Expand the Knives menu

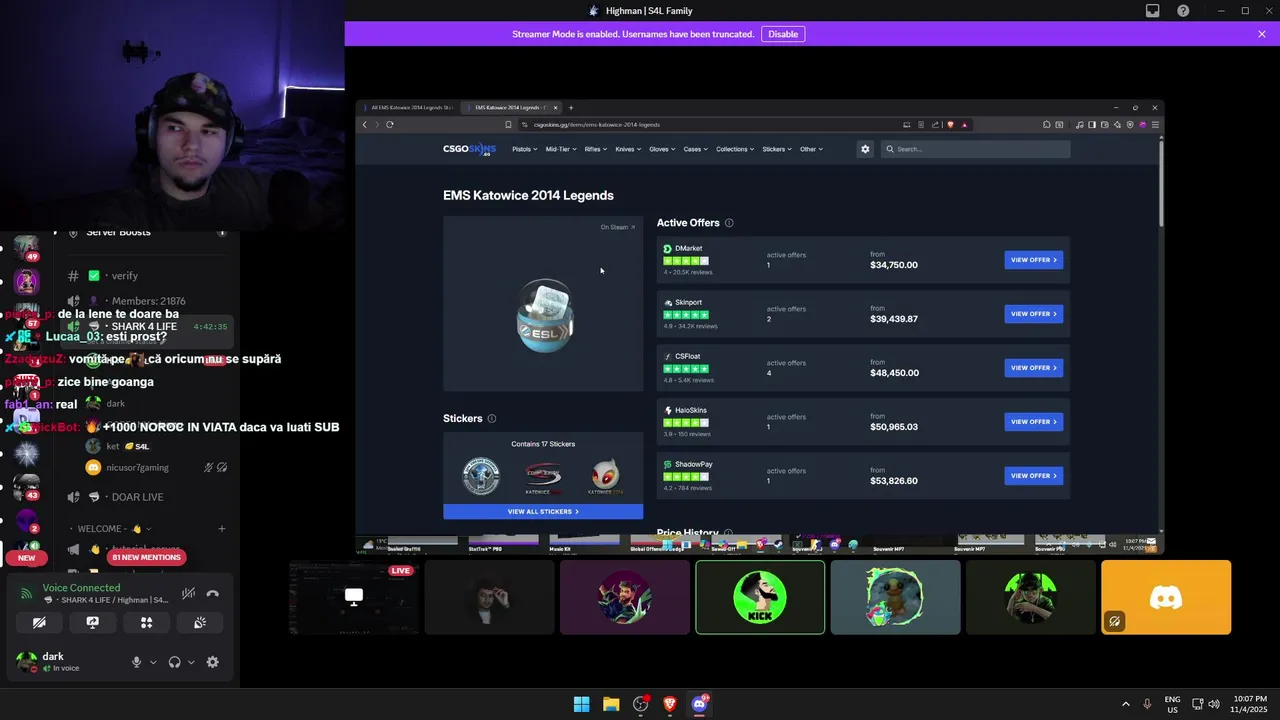(x=628, y=149)
